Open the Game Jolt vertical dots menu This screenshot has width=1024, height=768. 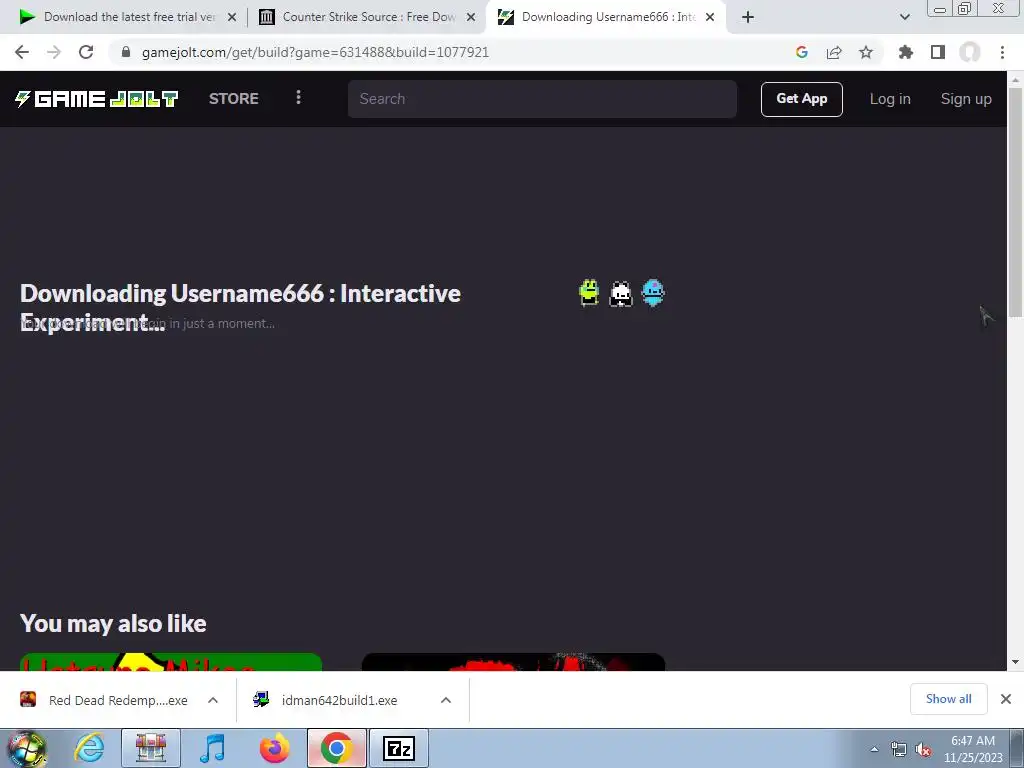pos(298,97)
